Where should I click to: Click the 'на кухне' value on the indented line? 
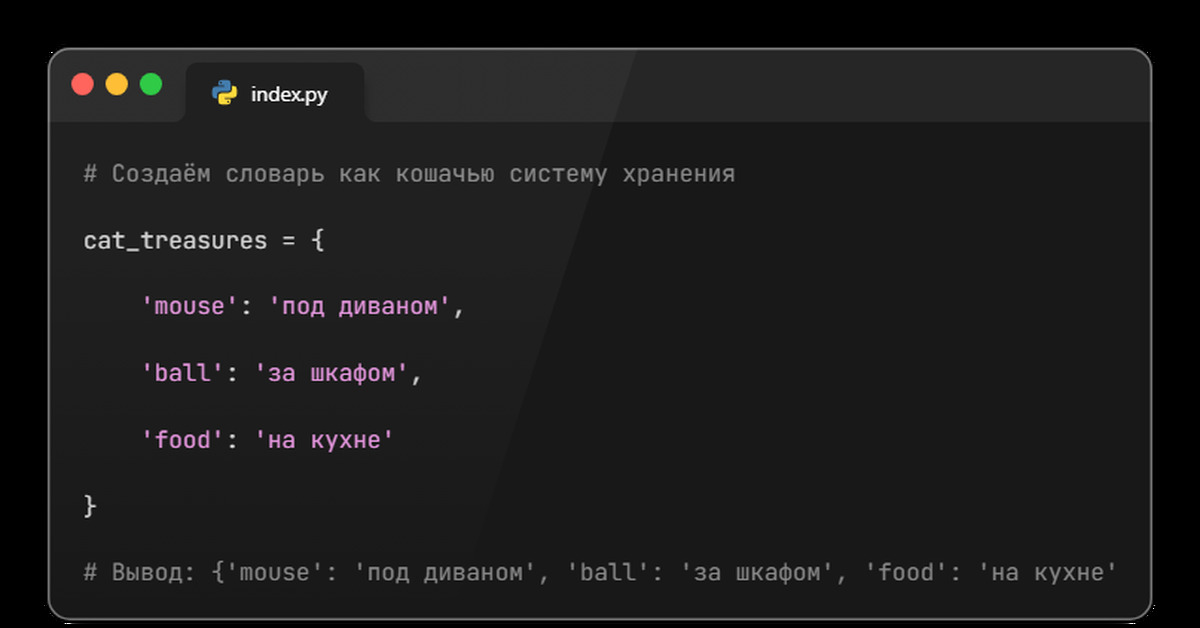coord(325,439)
